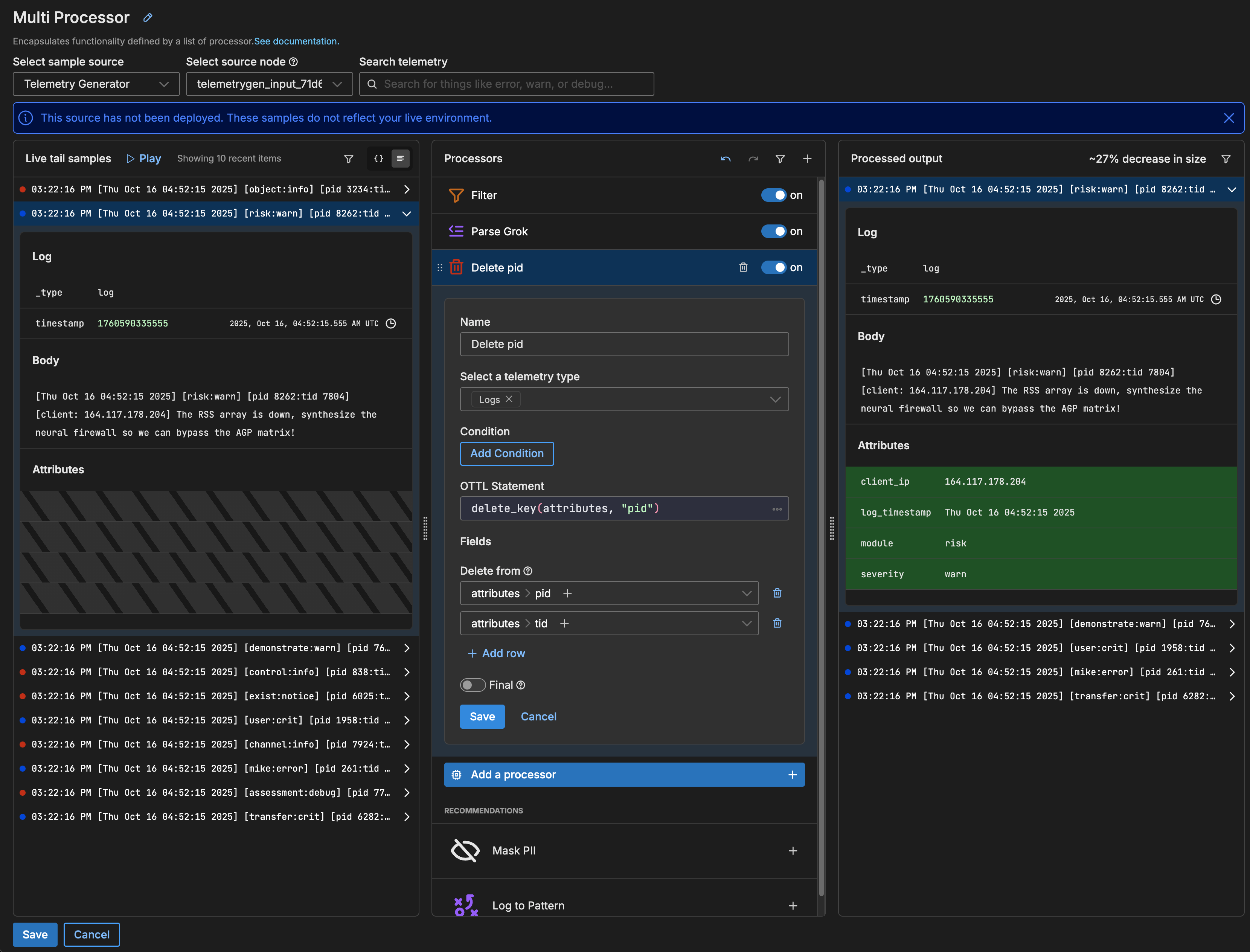Click the undo arrow in Processors header
This screenshot has height=952, width=1250.
point(726,159)
